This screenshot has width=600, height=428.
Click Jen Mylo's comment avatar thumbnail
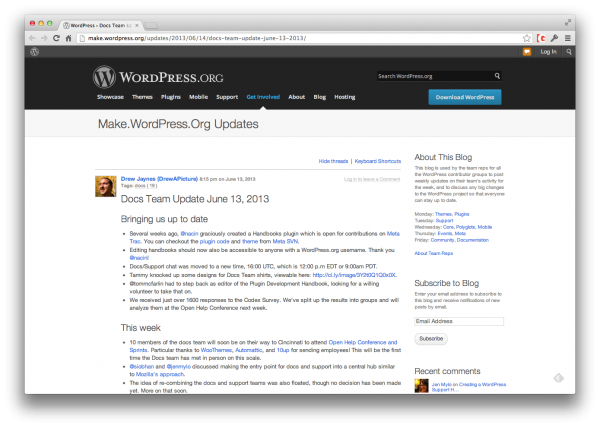coord(421,386)
